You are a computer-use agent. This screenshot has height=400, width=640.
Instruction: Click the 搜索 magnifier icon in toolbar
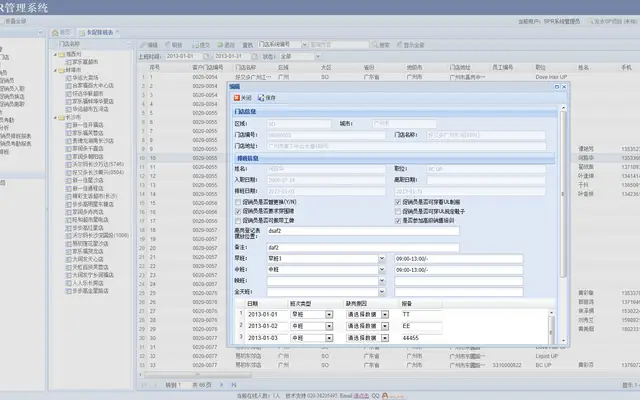[374, 44]
